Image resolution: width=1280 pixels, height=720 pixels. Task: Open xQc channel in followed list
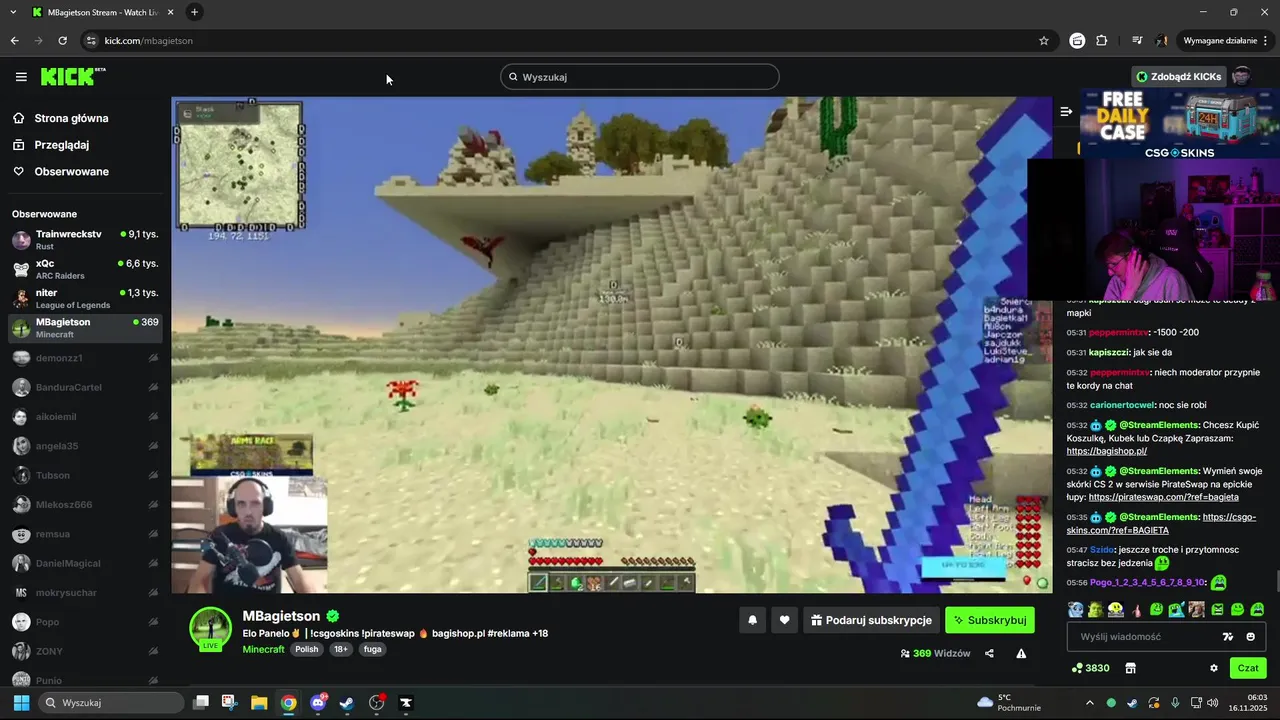[x=85, y=269]
